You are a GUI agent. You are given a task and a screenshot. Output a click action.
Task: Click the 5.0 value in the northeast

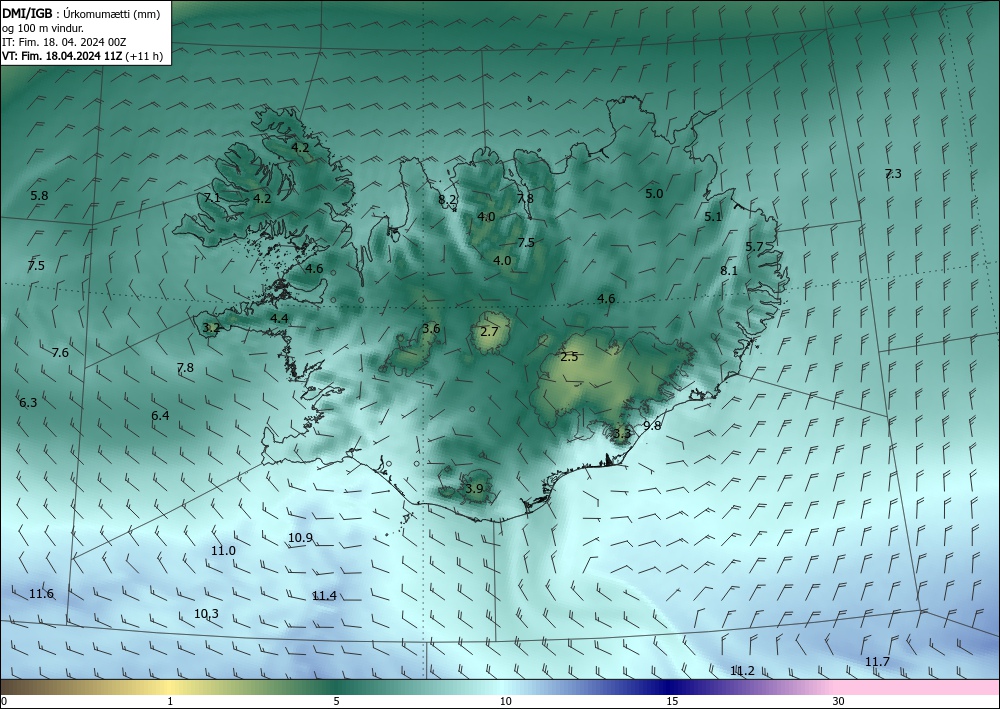654,194
